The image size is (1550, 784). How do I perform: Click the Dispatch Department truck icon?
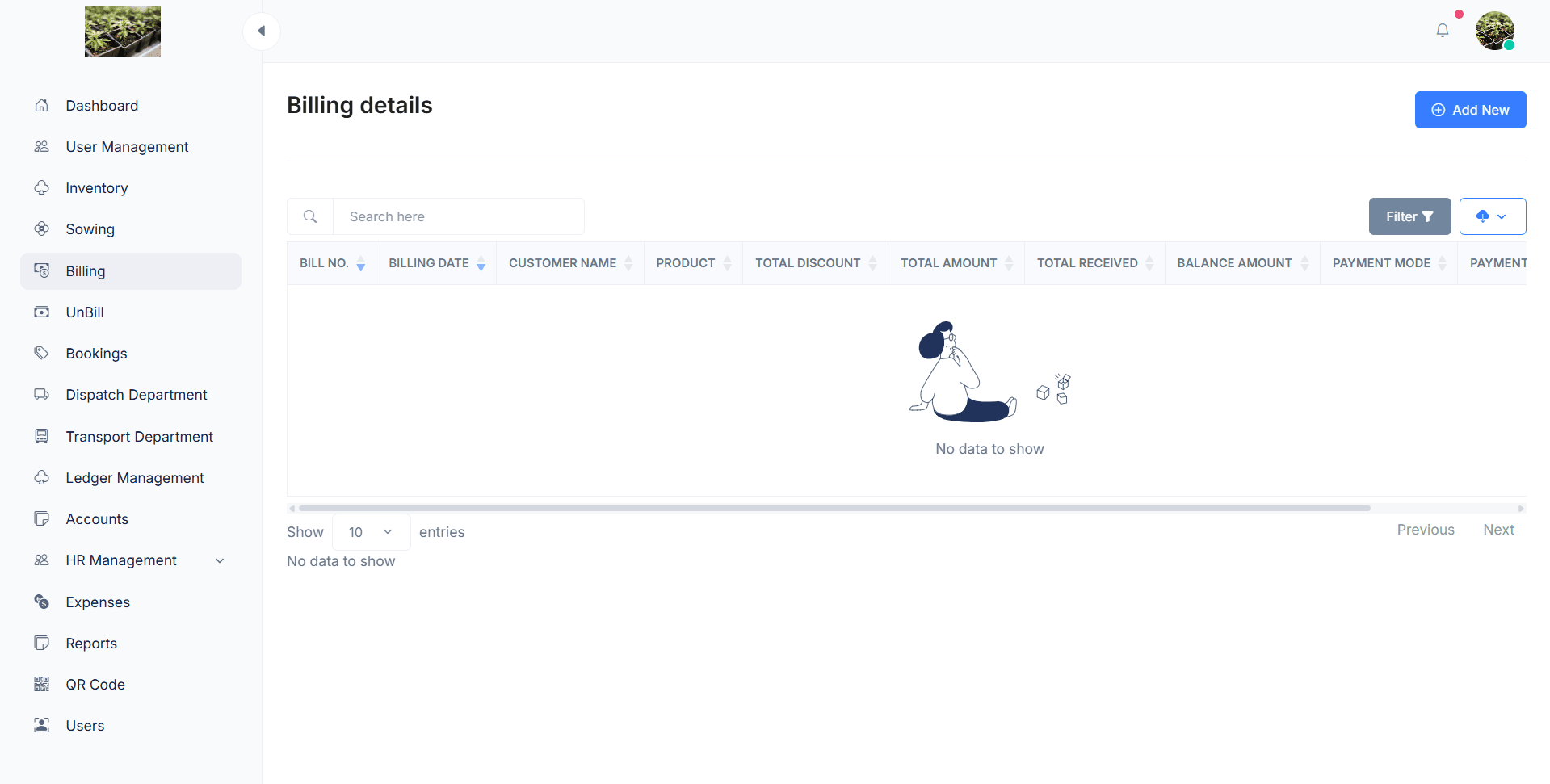[x=42, y=395]
